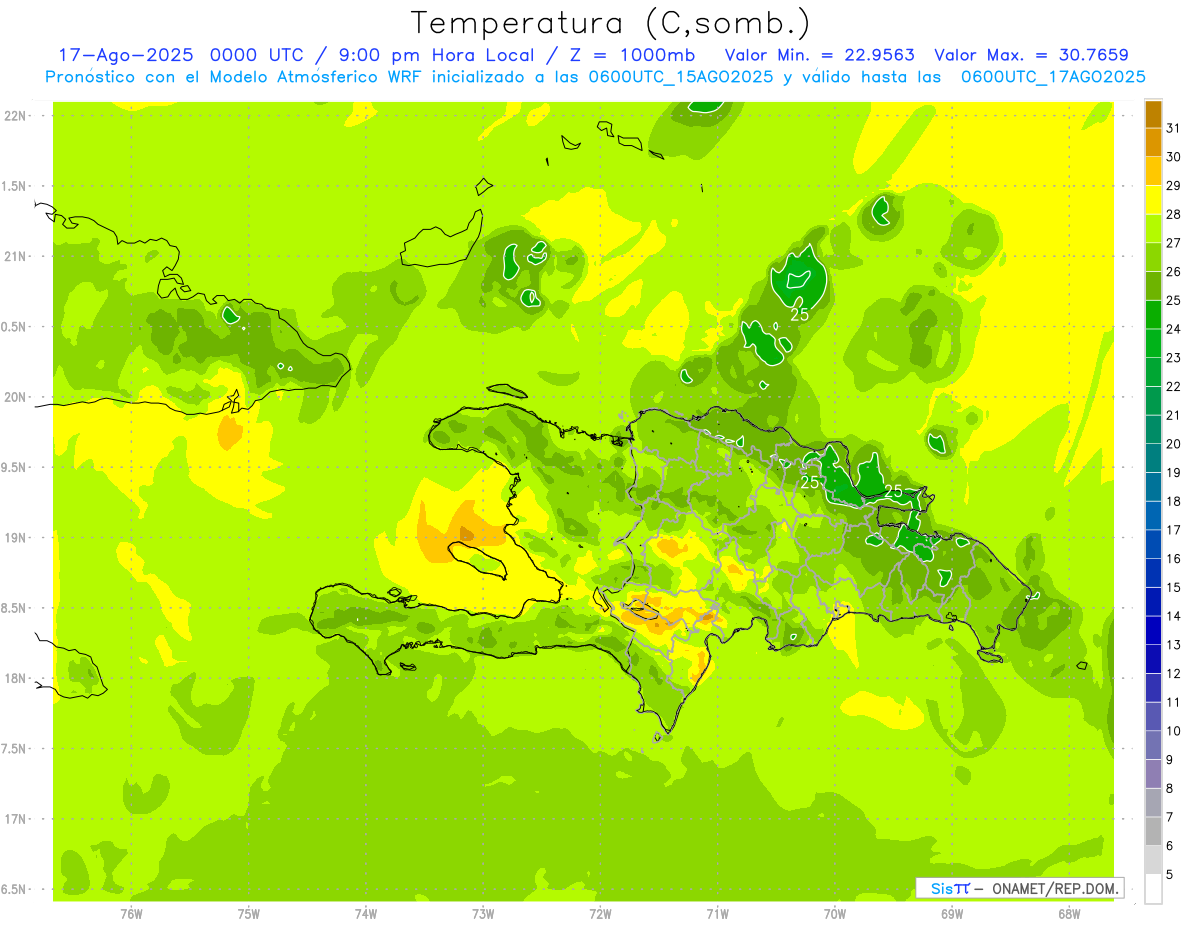Click the "75W" longitude axis label
1200x927 pixels.
[x=248, y=914]
